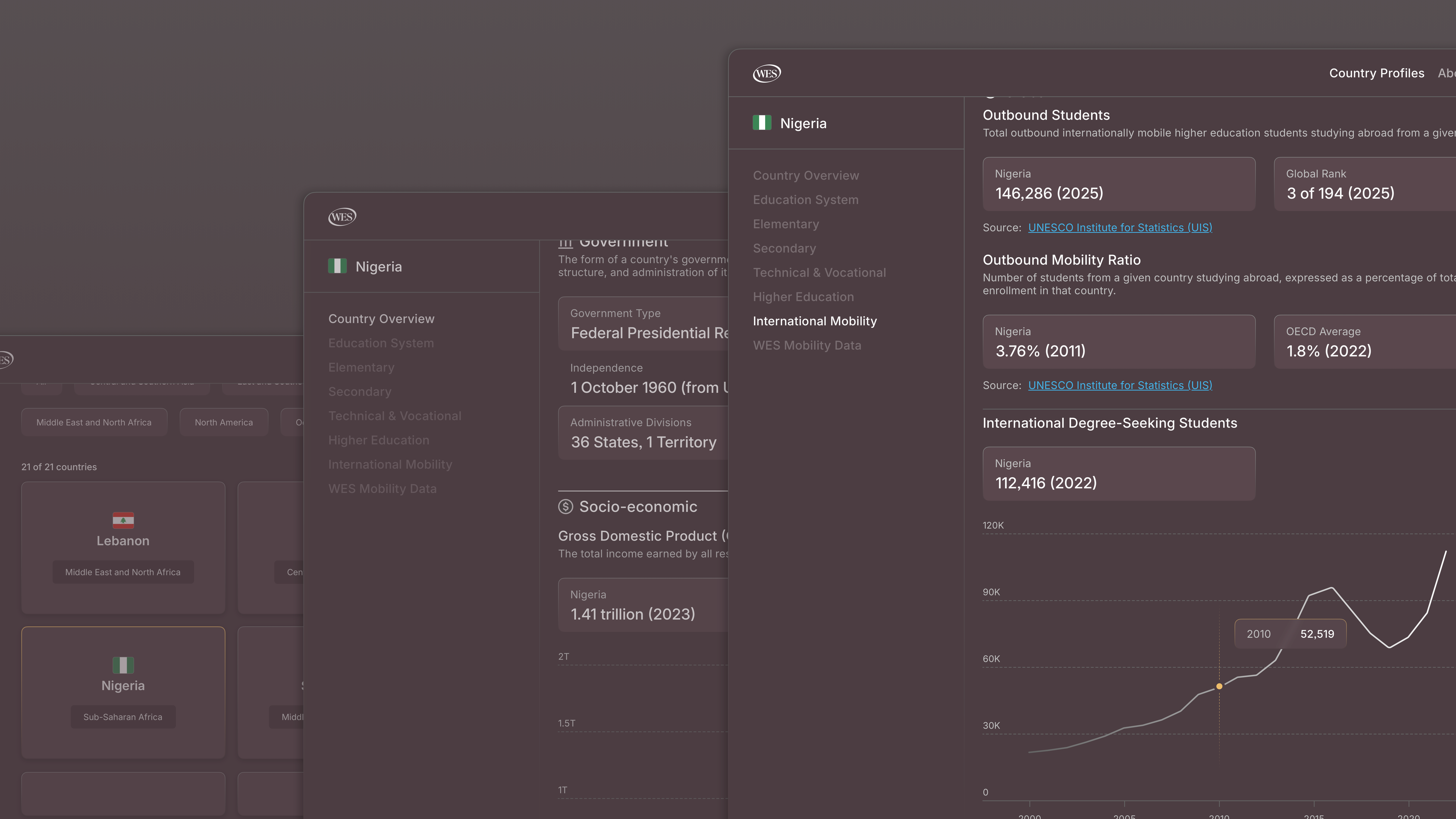Select Elementary in middle window sidebar
The image size is (1456, 819).
pyautogui.click(x=361, y=367)
